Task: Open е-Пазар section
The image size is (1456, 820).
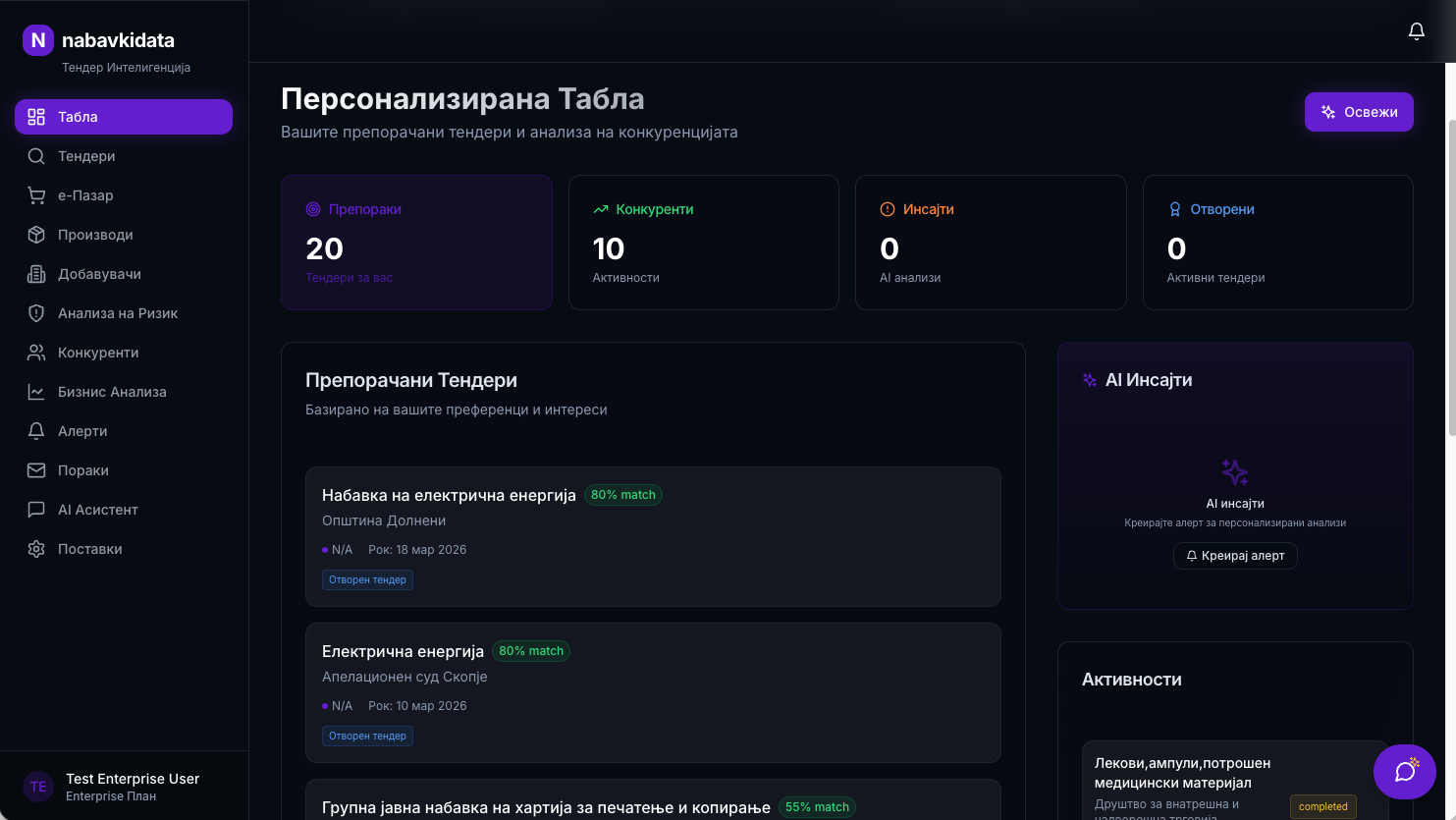Action: [124, 195]
